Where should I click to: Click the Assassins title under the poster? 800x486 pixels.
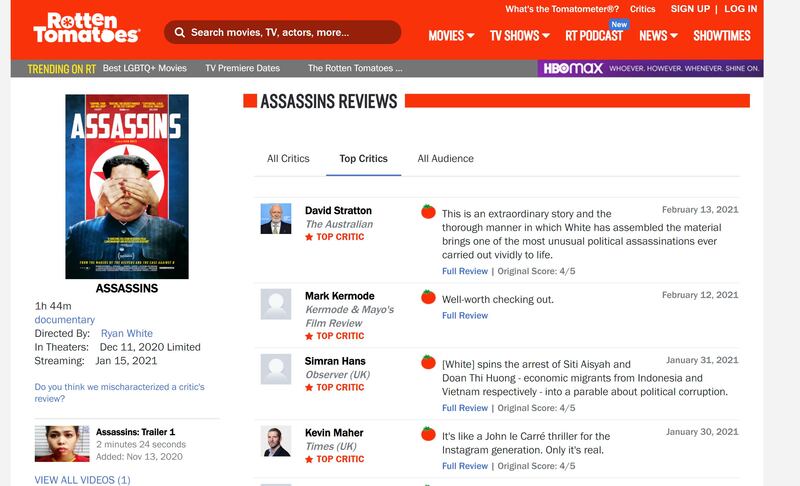click(x=127, y=289)
